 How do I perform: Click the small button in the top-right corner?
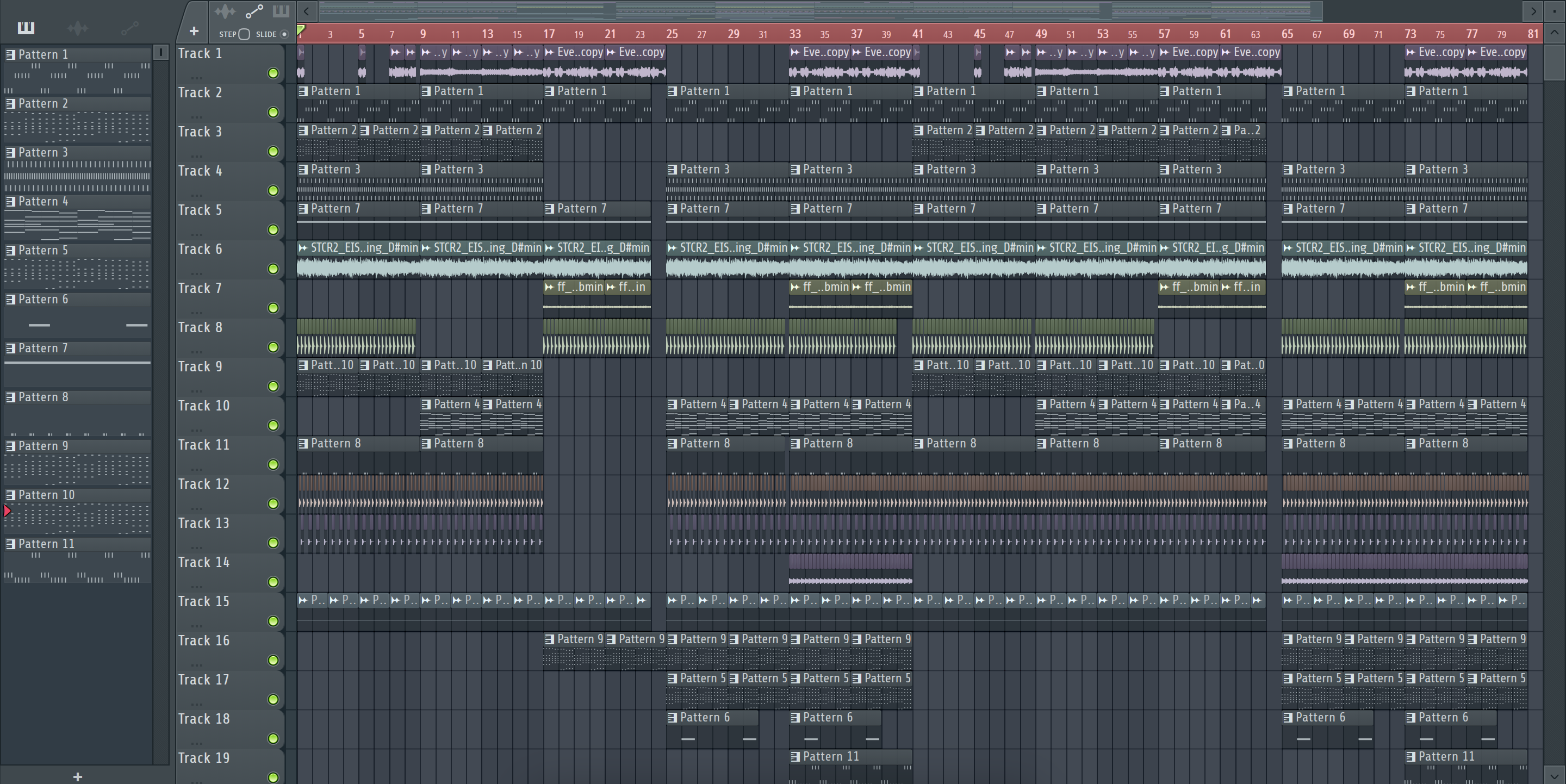pos(1555,11)
